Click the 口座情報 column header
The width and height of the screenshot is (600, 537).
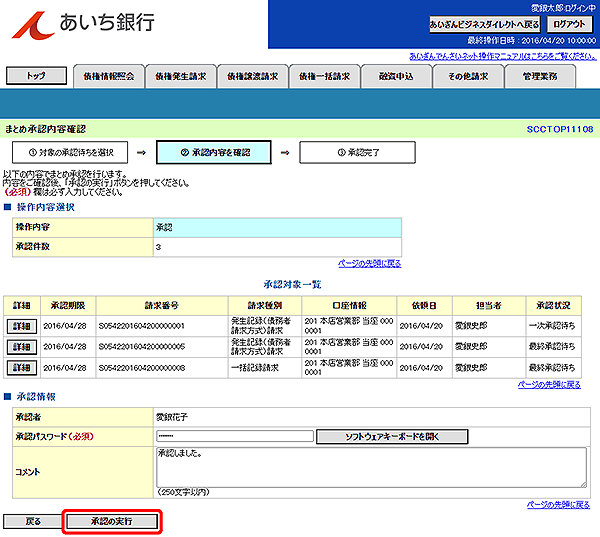[x=349, y=305]
